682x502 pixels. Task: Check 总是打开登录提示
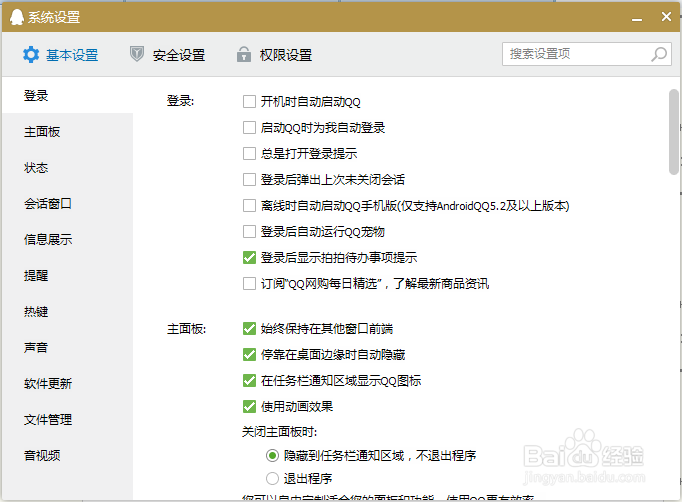[249, 153]
